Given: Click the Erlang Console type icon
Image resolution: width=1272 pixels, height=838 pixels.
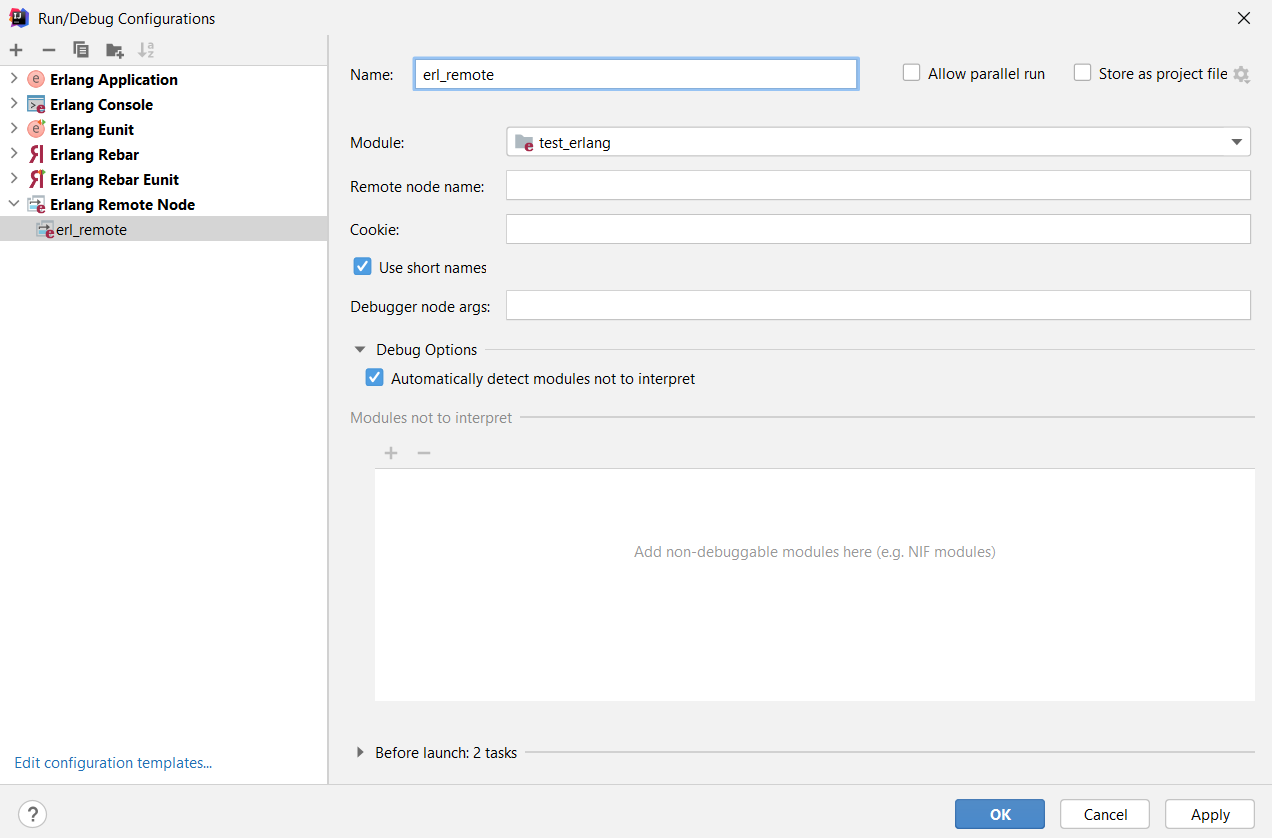Looking at the screenshot, I should [x=36, y=104].
